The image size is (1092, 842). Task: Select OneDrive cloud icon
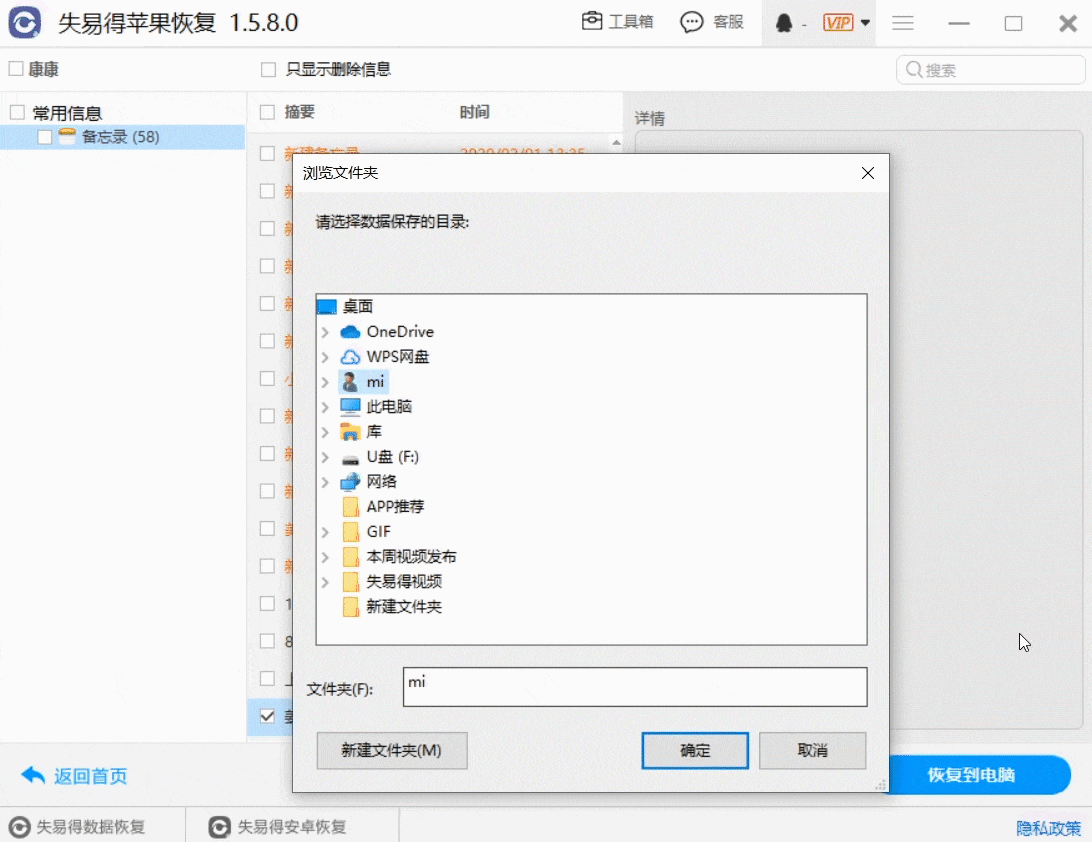[x=350, y=332]
